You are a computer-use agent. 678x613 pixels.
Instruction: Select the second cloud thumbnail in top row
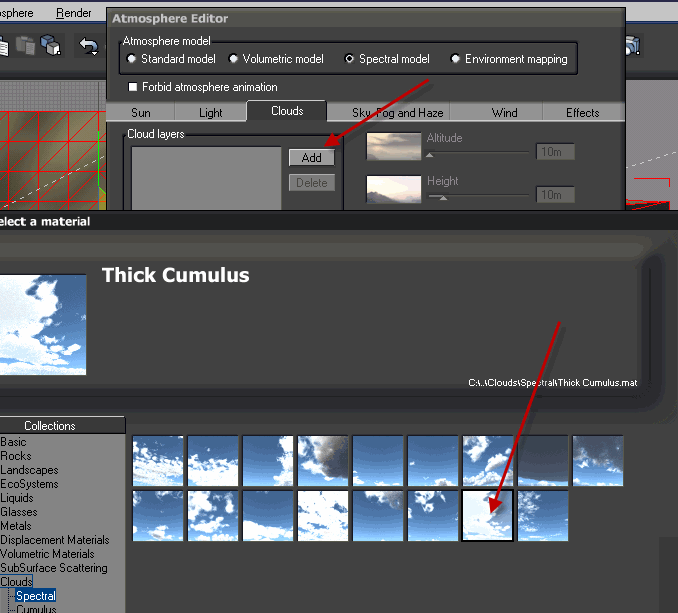pos(213,461)
